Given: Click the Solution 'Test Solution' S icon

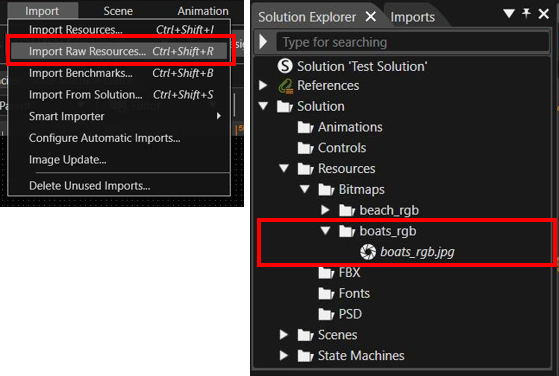Looking at the screenshot, I should (x=285, y=66).
